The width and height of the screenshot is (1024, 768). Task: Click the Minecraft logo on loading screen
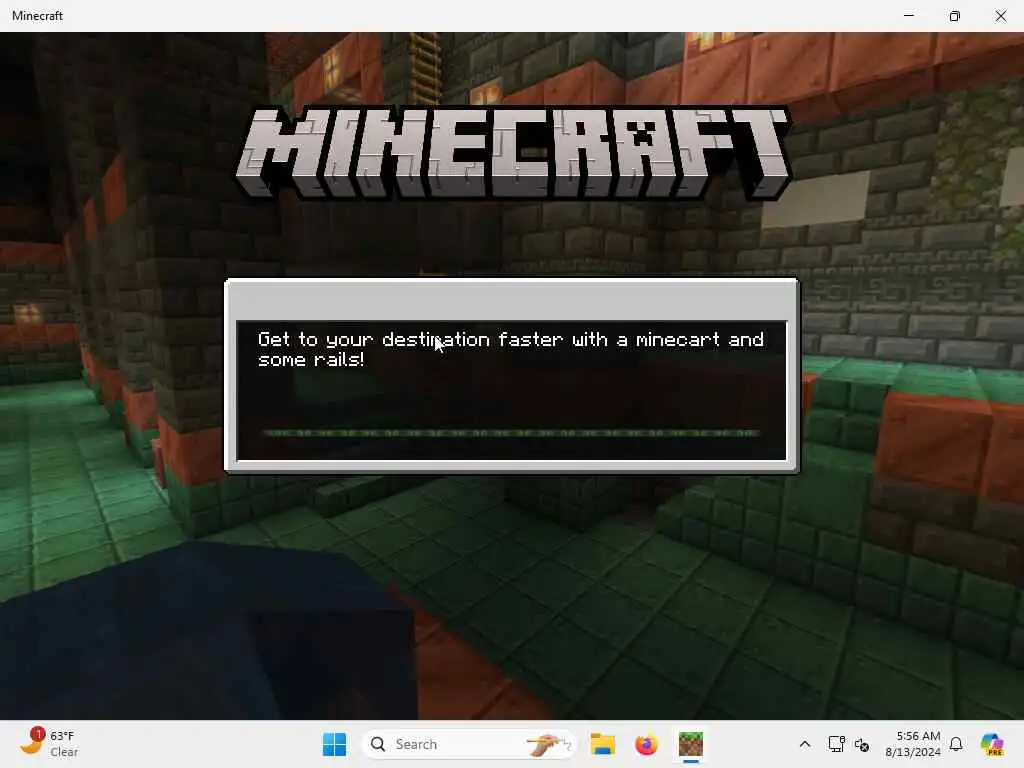[x=513, y=152]
